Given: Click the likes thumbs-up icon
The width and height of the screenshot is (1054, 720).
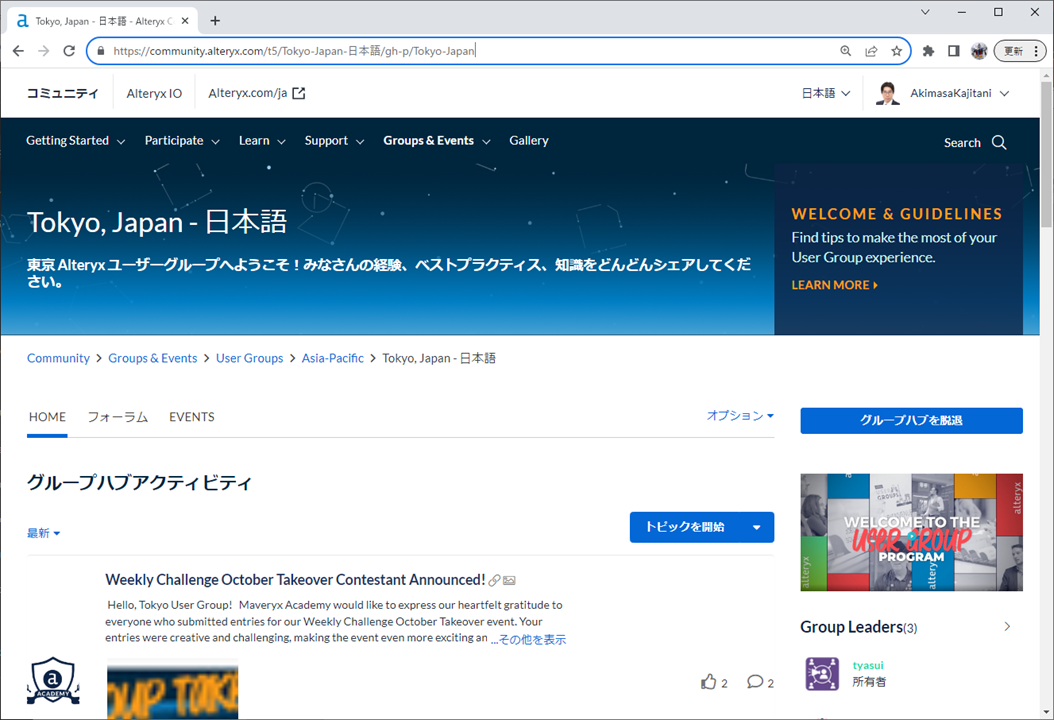Looking at the screenshot, I should coord(709,682).
